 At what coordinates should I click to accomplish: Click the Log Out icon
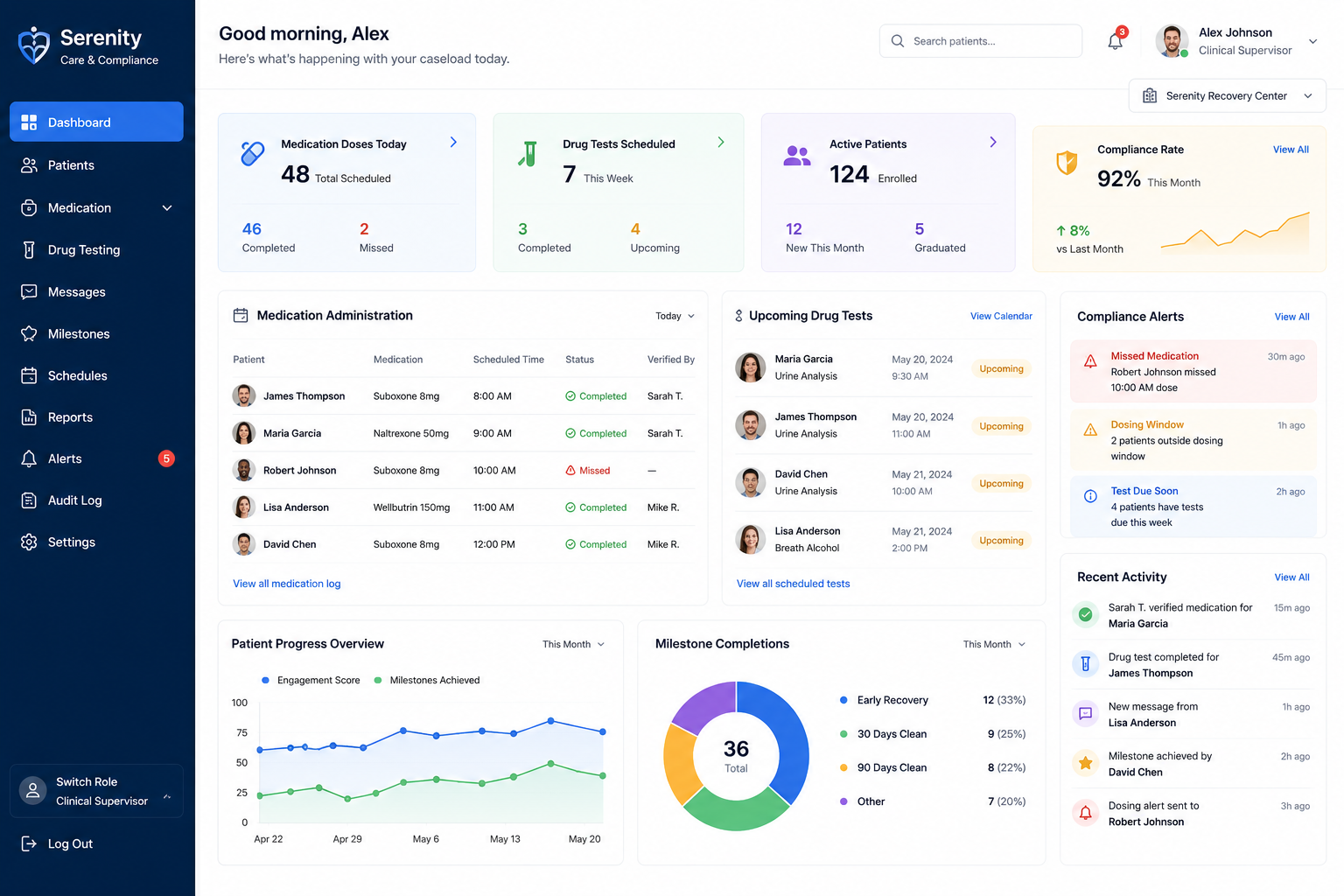[29, 843]
